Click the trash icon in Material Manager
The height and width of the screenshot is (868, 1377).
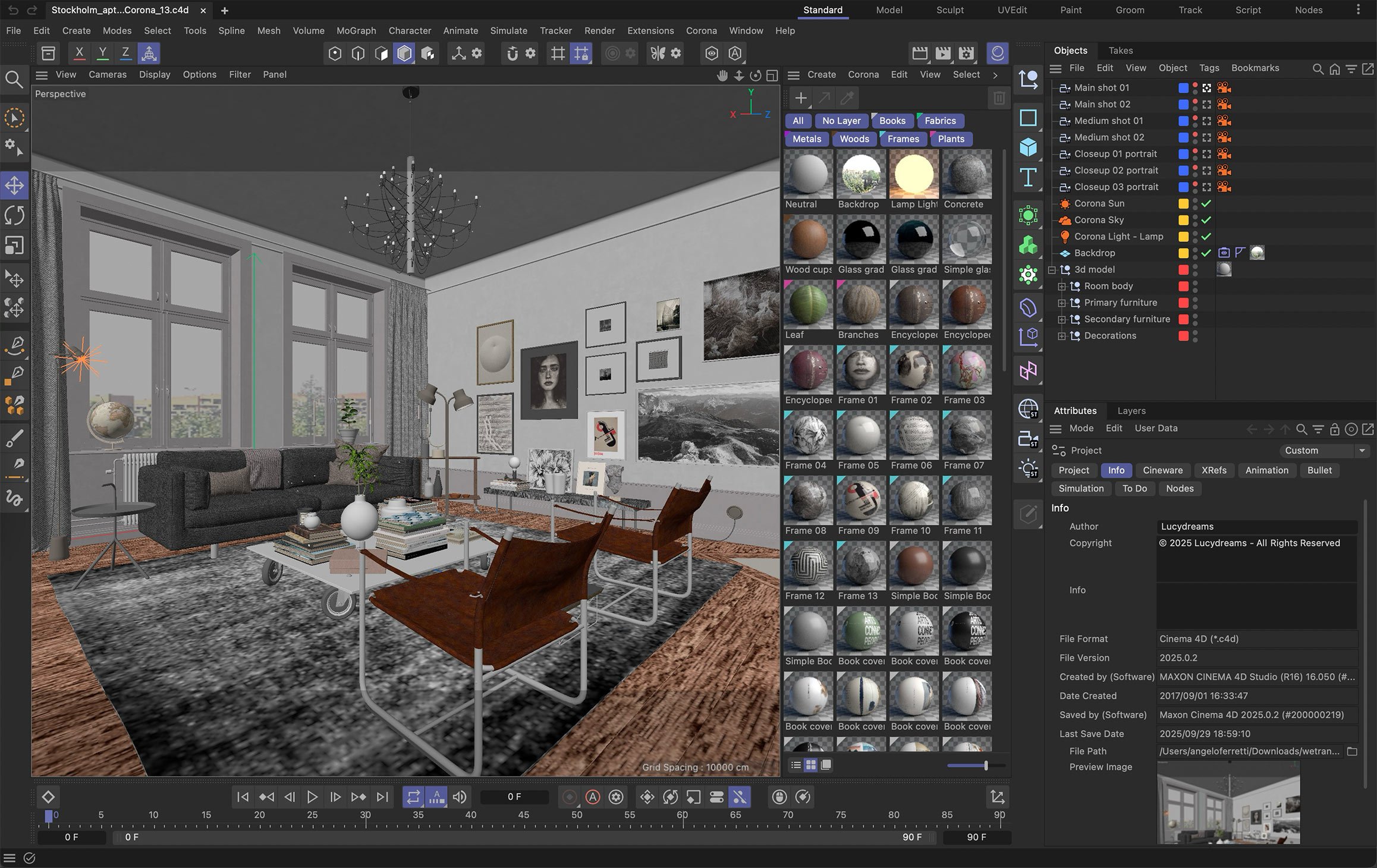pos(999,98)
